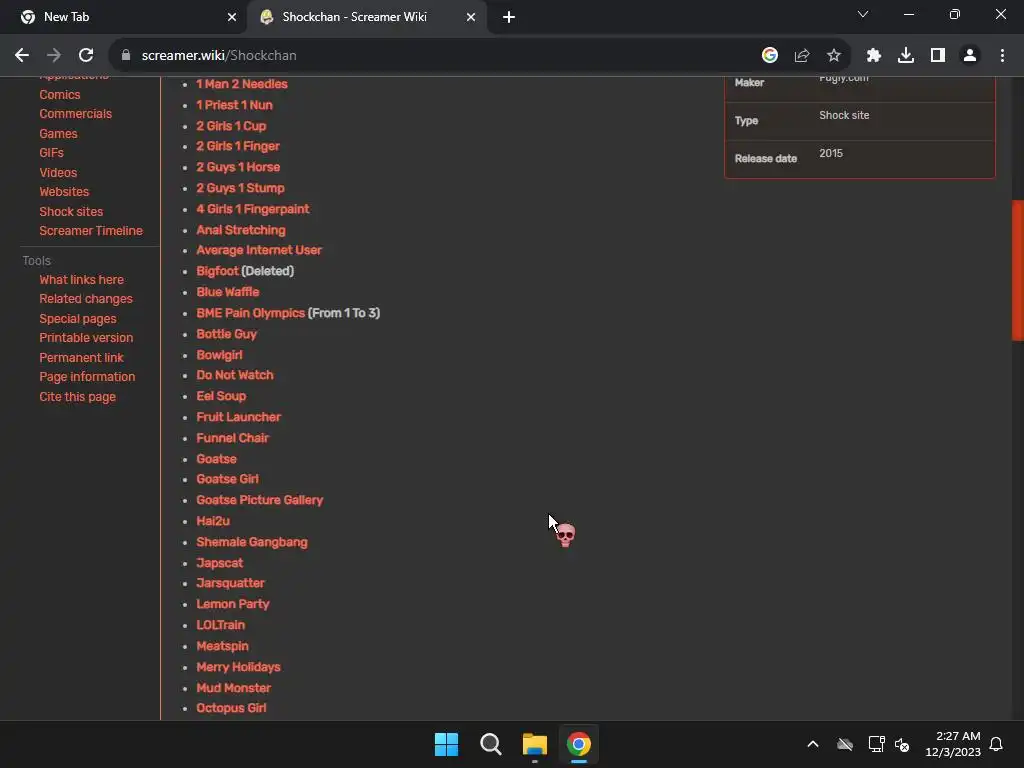Viewport: 1024px width, 768px height.
Task: Open Websites sidebar link
Action: click(x=64, y=191)
